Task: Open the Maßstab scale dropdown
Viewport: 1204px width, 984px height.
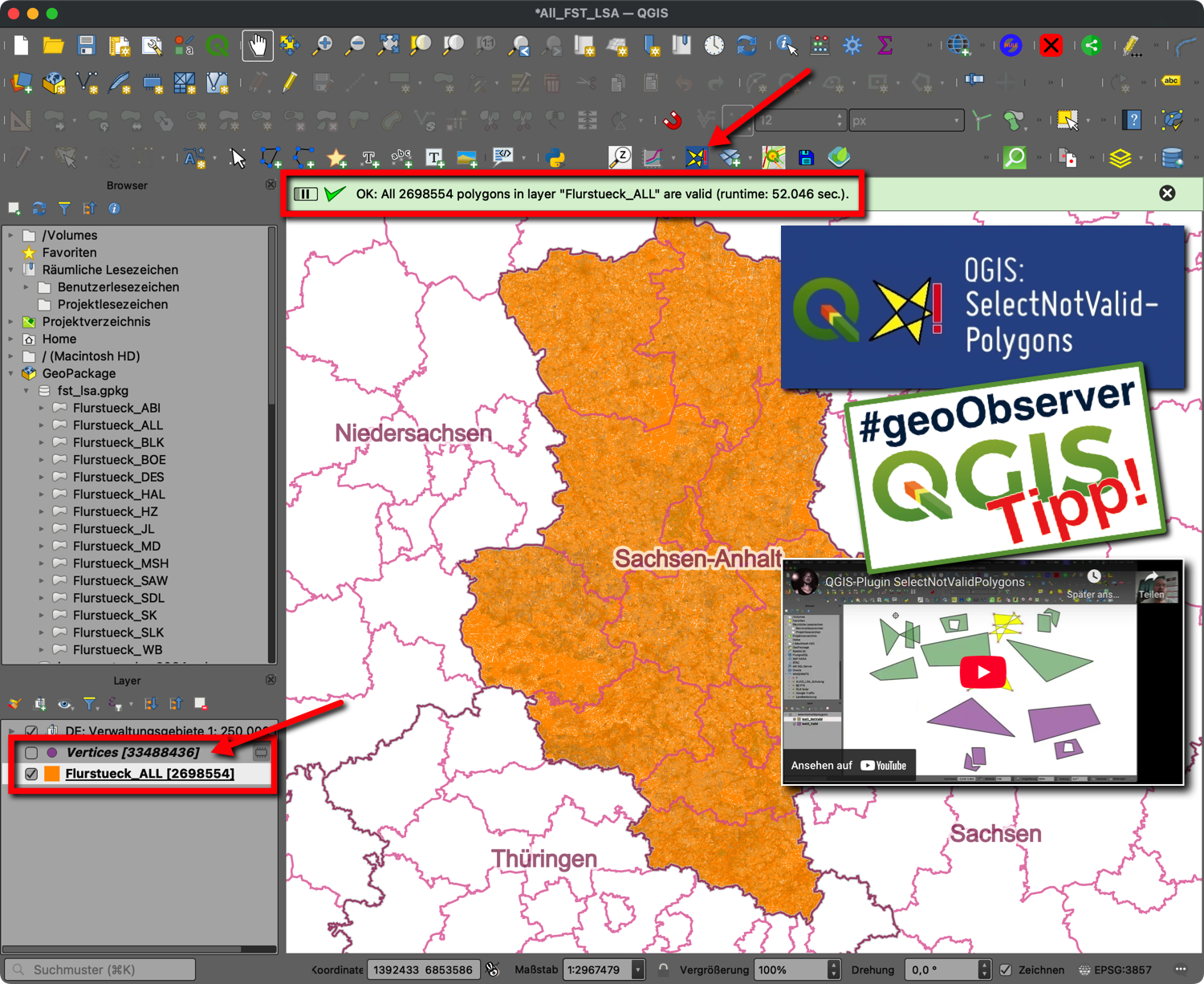Action: [638, 970]
